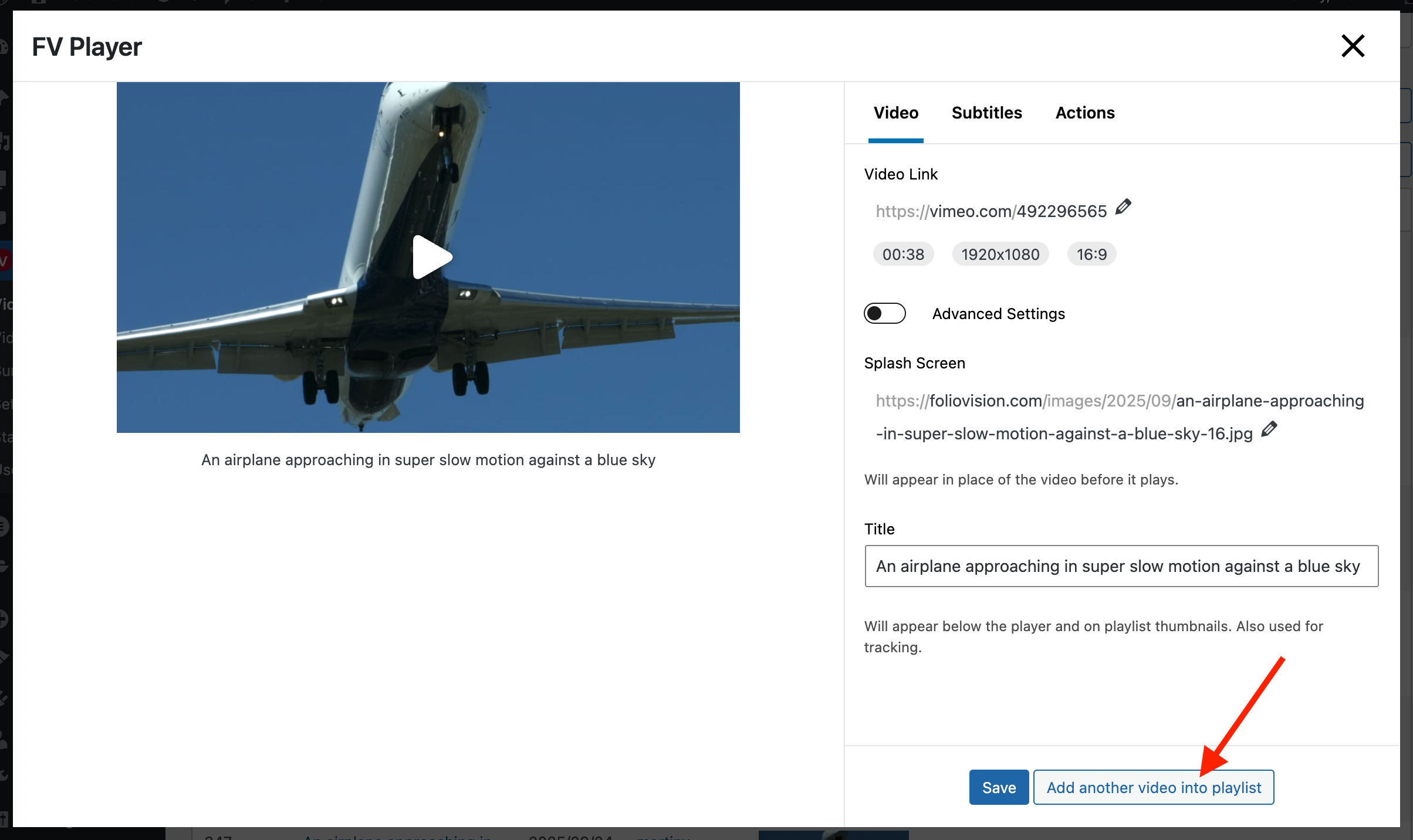The image size is (1413, 840).
Task: Click the Save button
Action: (999, 787)
